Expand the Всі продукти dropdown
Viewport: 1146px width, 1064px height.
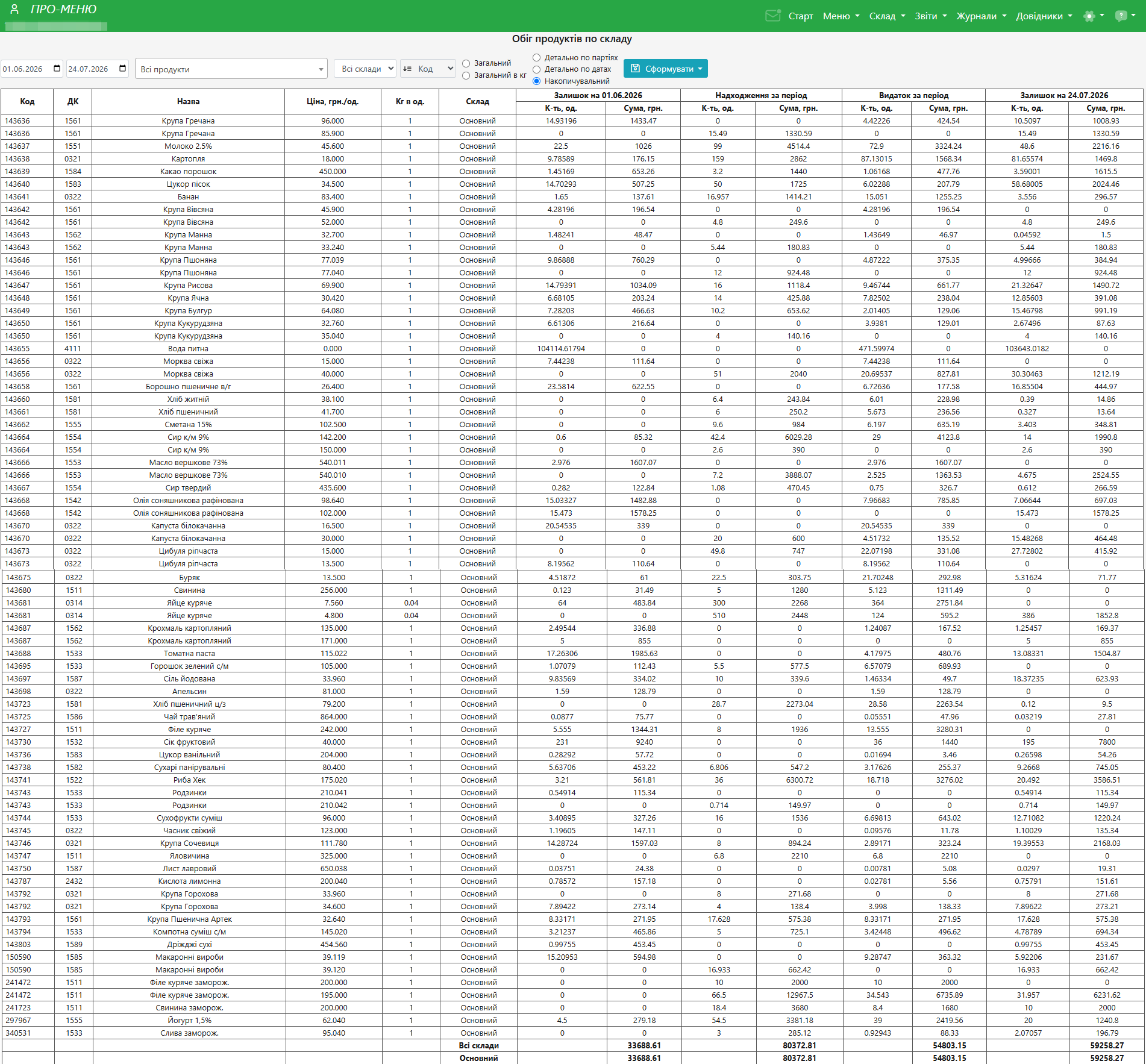[231, 69]
